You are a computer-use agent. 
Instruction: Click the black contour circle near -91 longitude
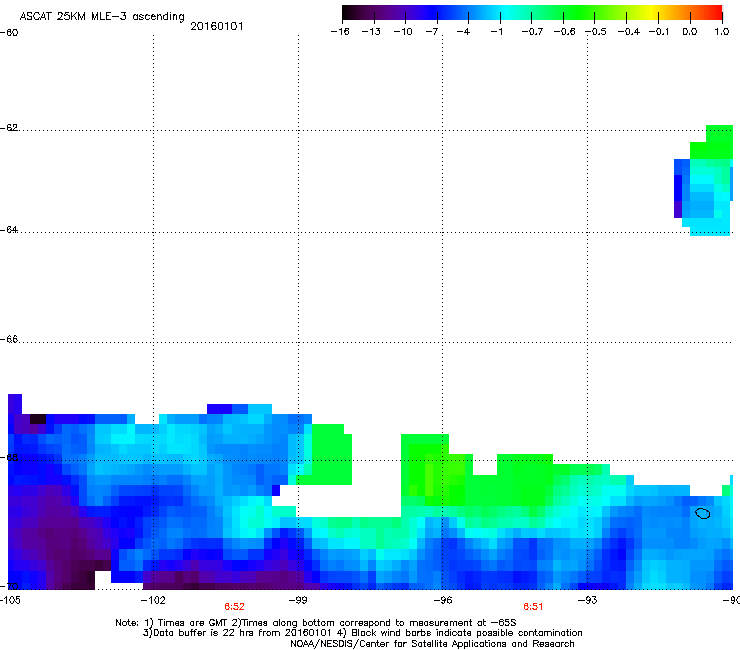click(x=703, y=514)
